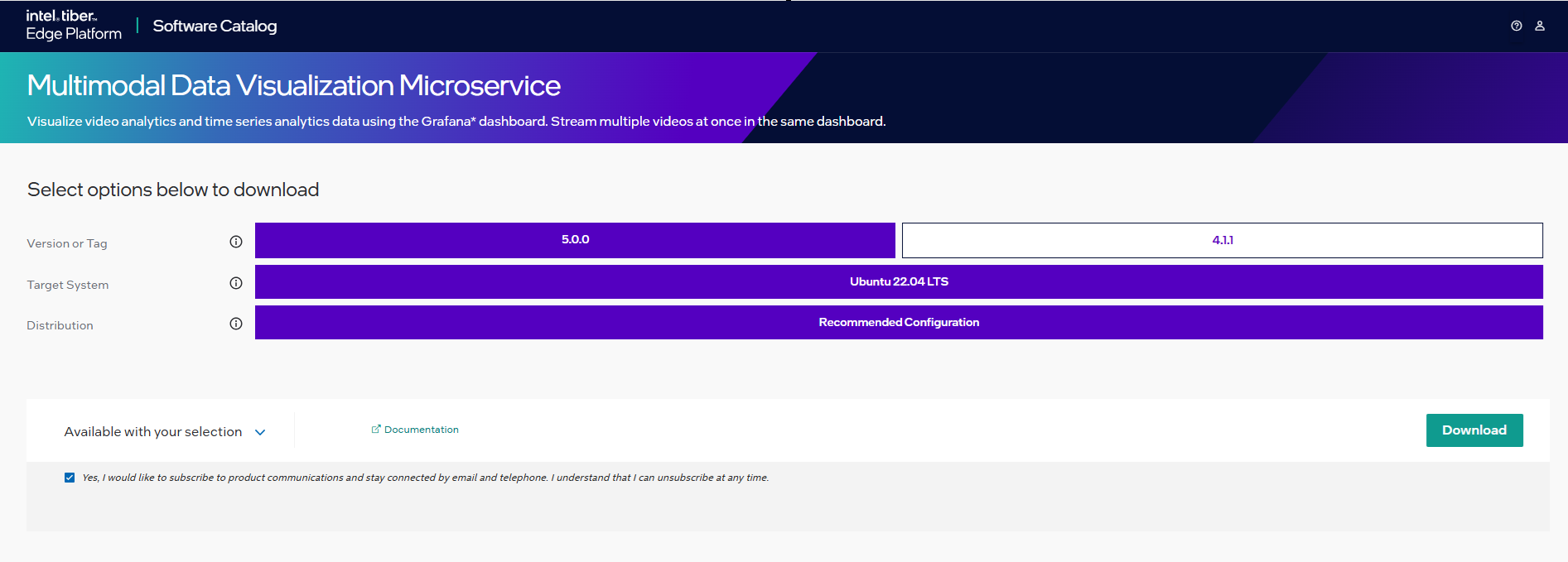The image size is (1568, 562).
Task: Click the external link icon beside Documentation
Action: [x=376, y=429]
